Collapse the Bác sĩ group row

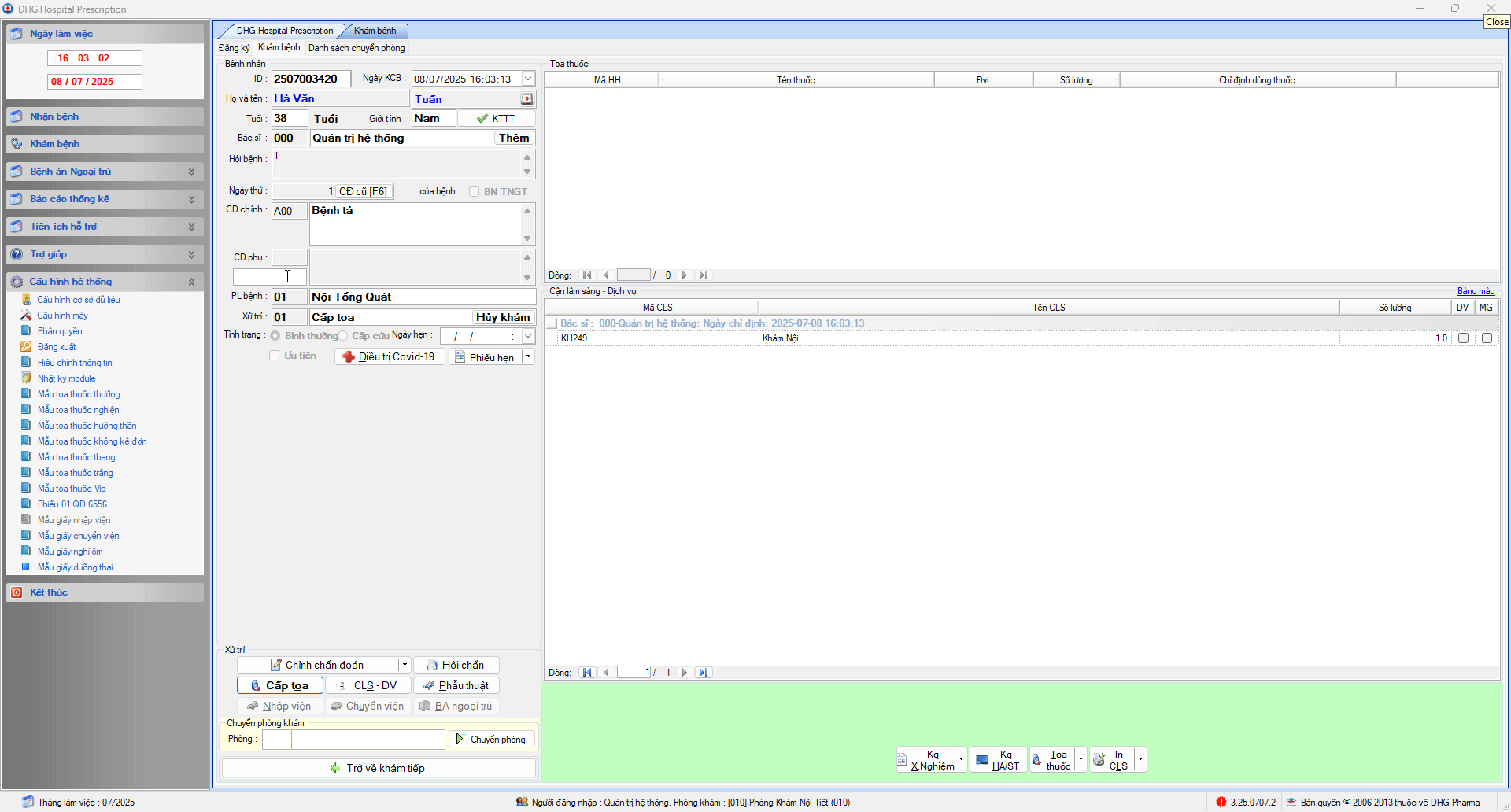(552, 323)
